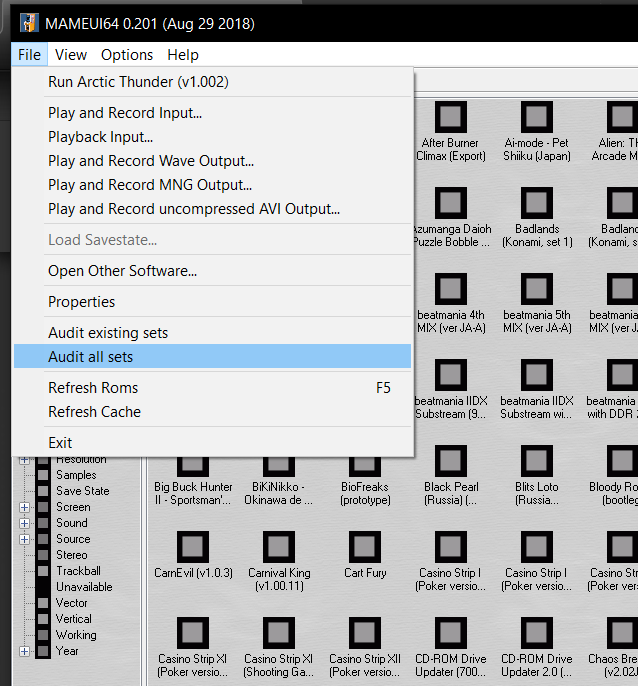638x686 pixels.
Task: Select After Burner Climax (Export) game icon
Action: coord(451,117)
